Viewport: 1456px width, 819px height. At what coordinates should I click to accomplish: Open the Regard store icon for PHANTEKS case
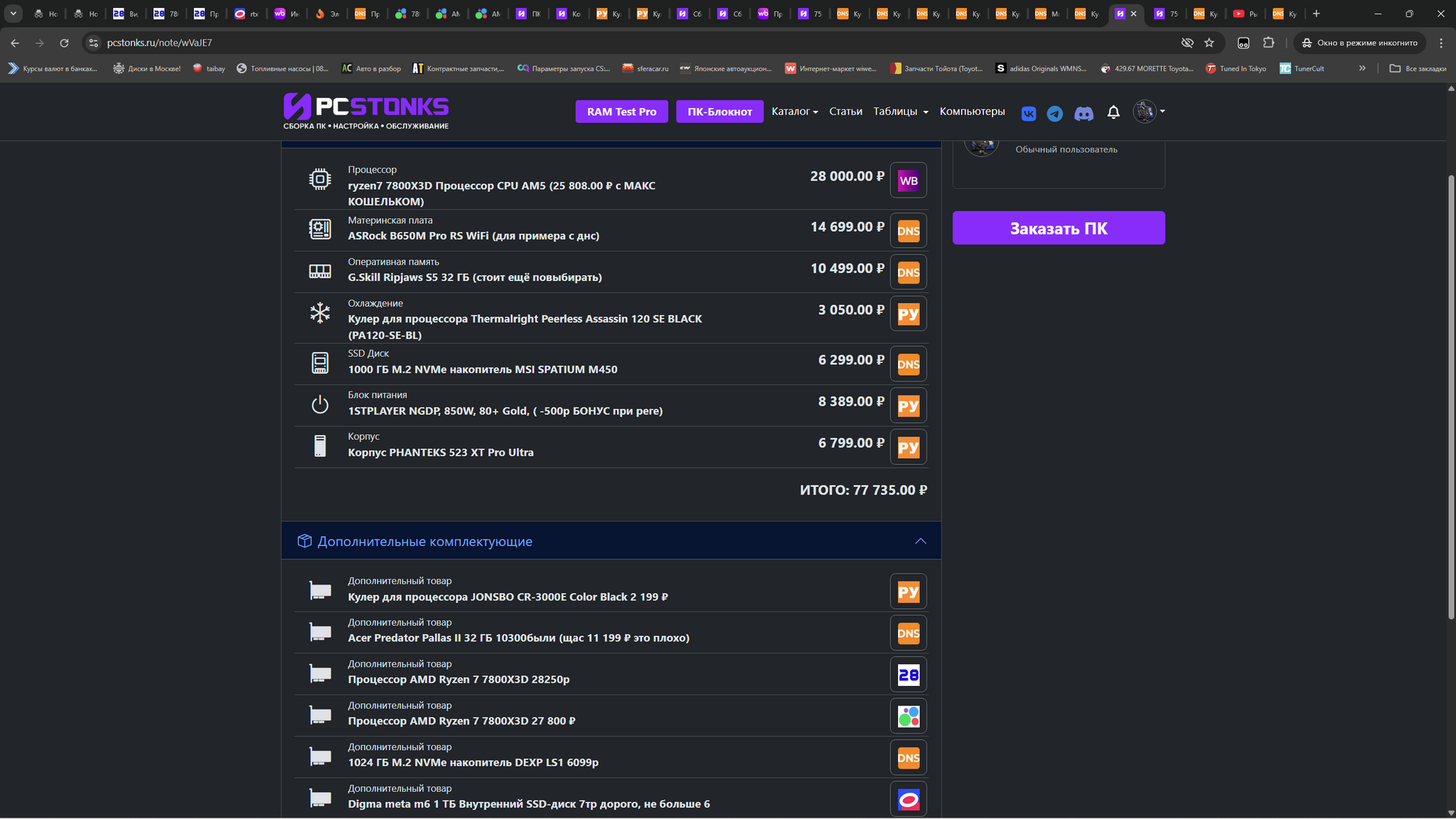(908, 447)
